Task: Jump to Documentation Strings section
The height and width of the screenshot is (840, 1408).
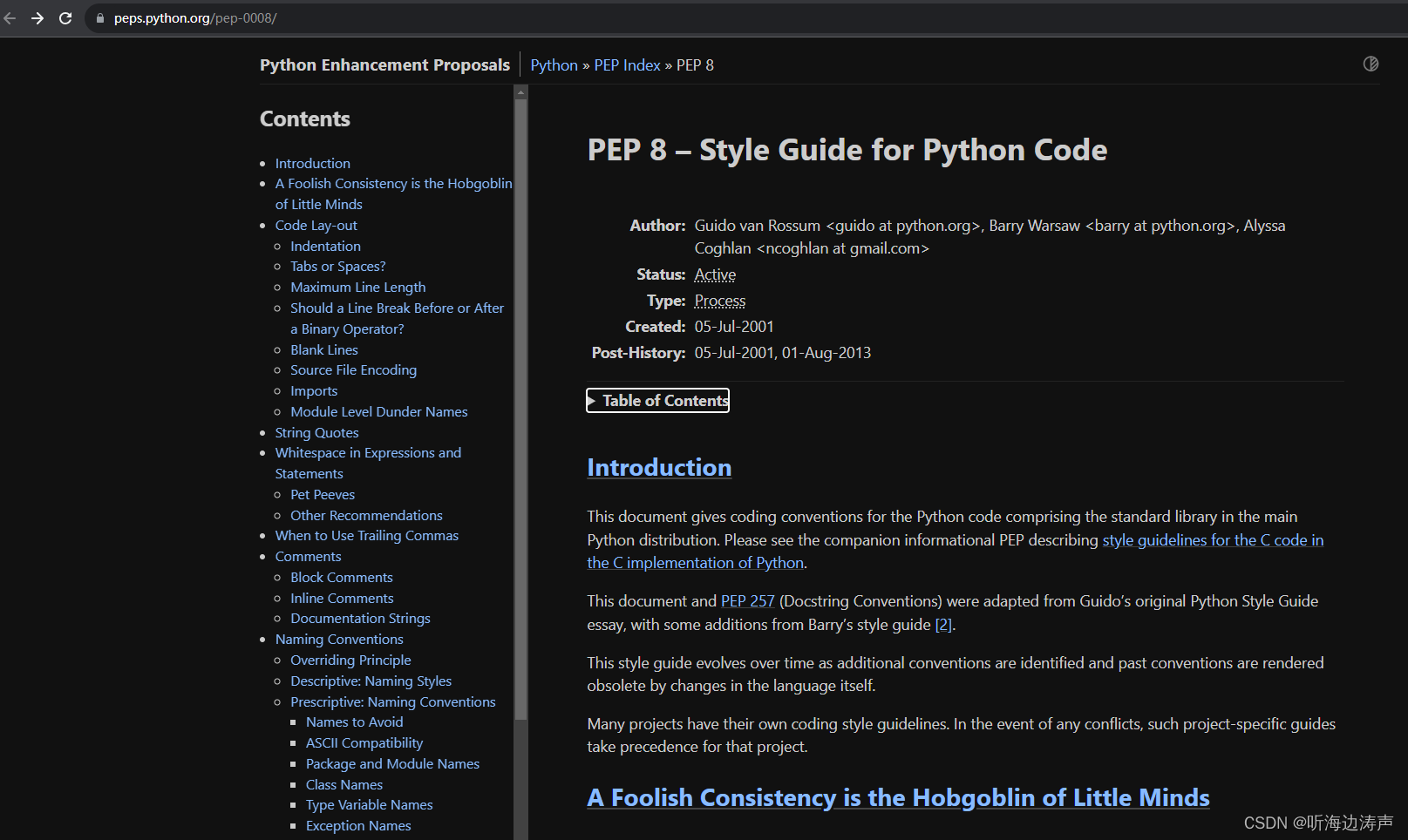Action: (x=360, y=619)
